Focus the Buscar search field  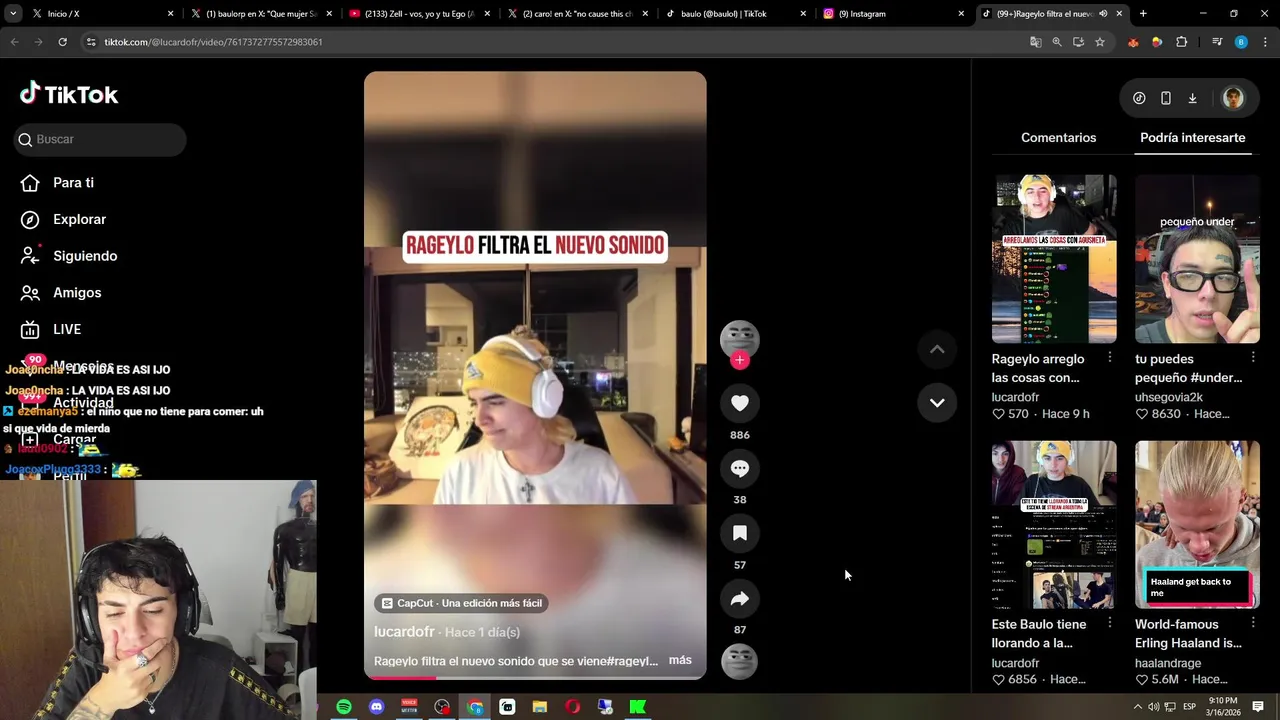pyautogui.click(x=100, y=139)
